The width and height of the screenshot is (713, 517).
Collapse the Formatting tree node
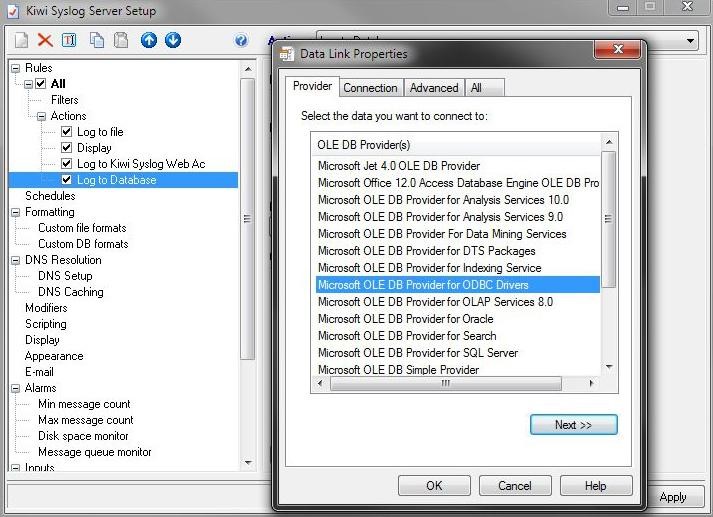[x=15, y=212]
